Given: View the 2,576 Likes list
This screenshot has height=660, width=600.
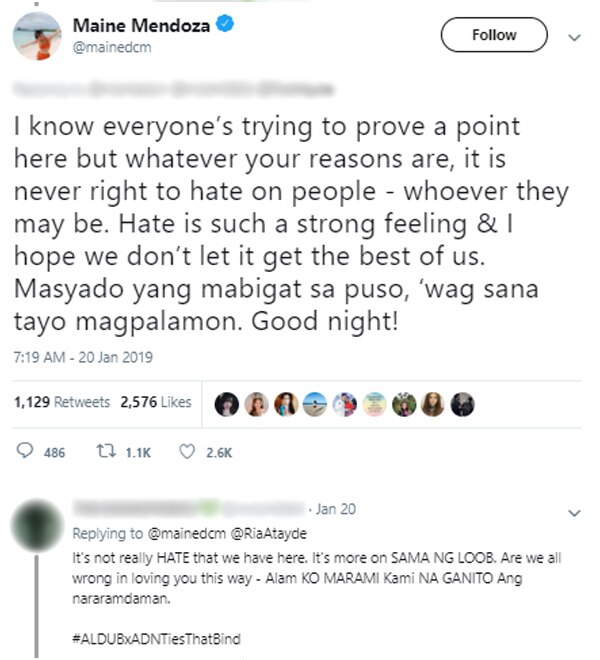Looking at the screenshot, I should pos(156,402).
